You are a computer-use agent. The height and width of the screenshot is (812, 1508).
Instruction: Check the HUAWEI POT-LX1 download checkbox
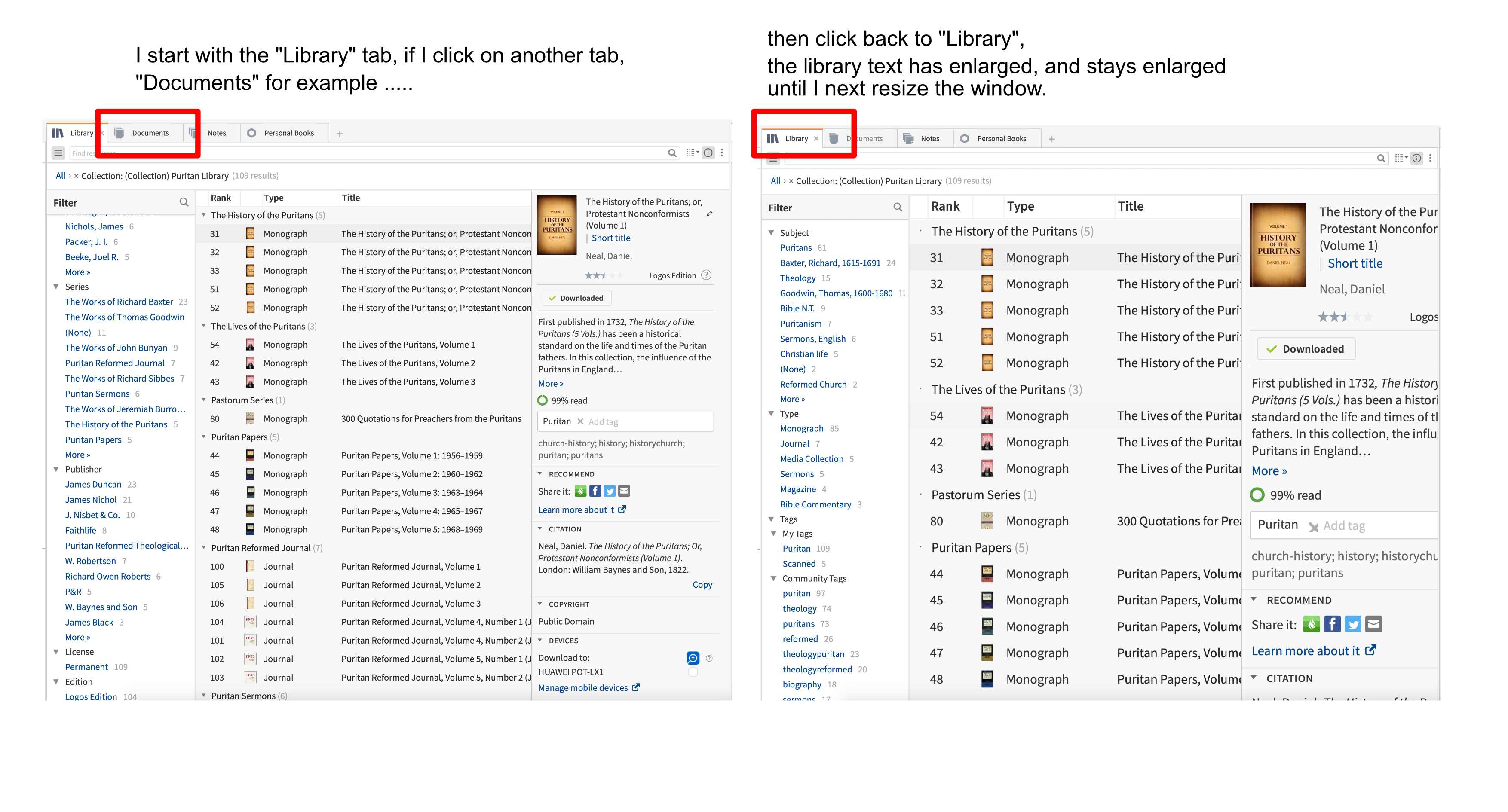coord(693,672)
